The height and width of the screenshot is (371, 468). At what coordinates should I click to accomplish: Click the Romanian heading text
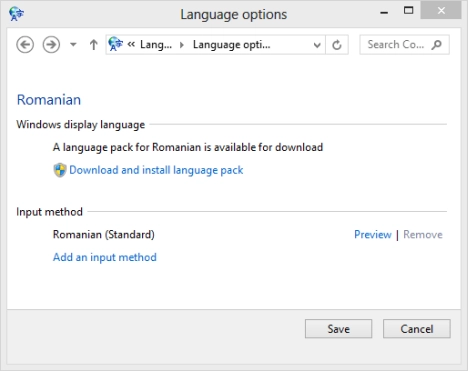click(49, 100)
